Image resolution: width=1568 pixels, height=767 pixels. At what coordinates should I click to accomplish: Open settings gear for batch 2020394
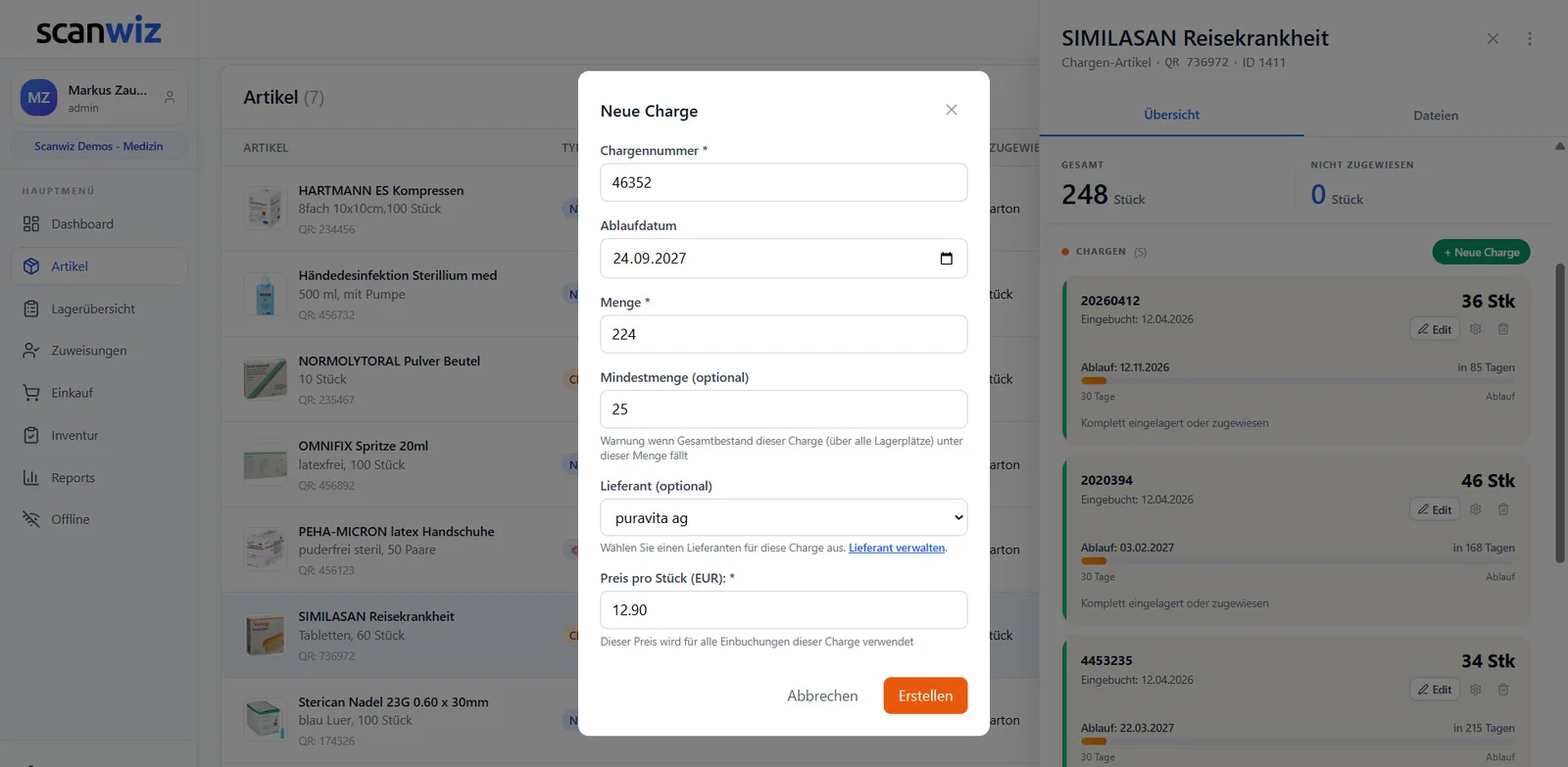click(1476, 509)
